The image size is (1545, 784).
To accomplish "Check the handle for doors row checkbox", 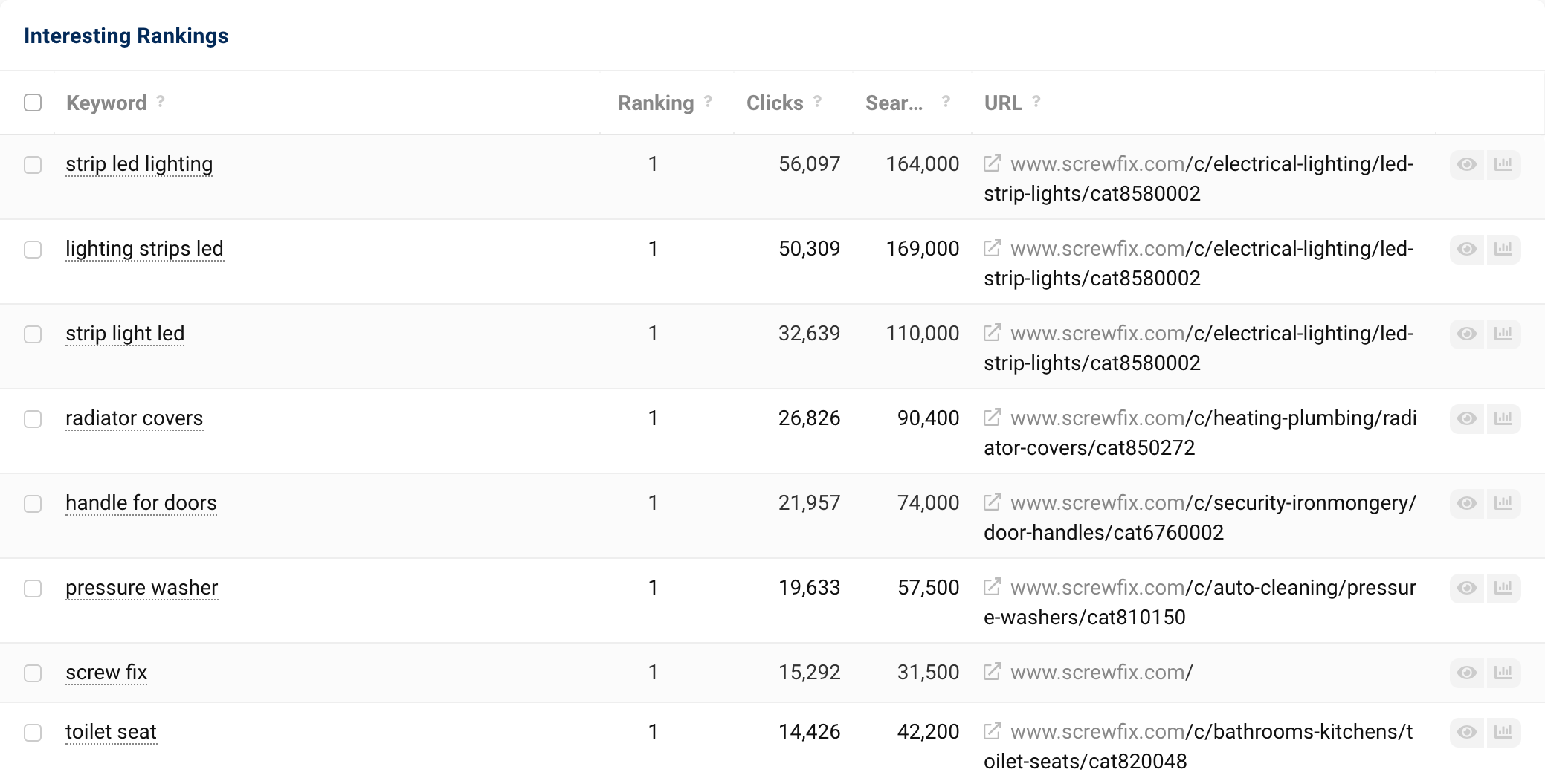I will [x=33, y=504].
